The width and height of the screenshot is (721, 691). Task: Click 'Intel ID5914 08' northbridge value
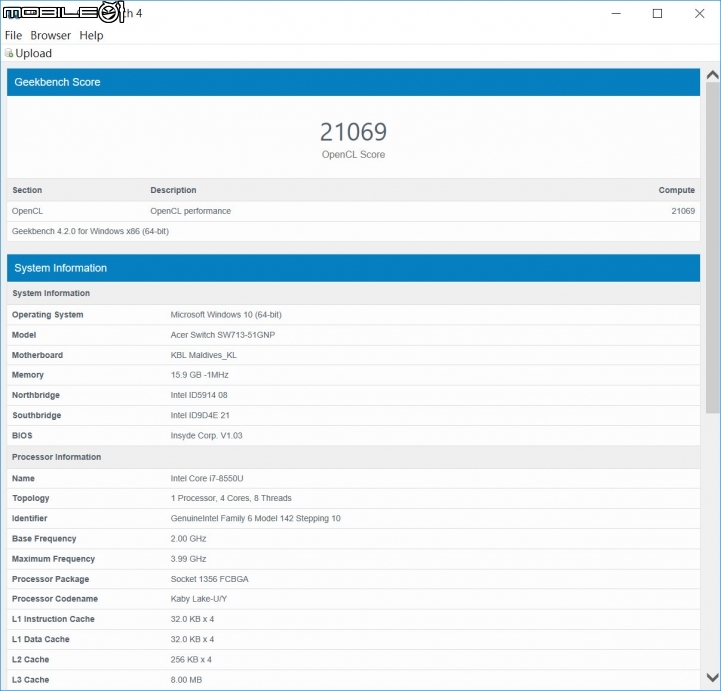pyautogui.click(x=199, y=395)
